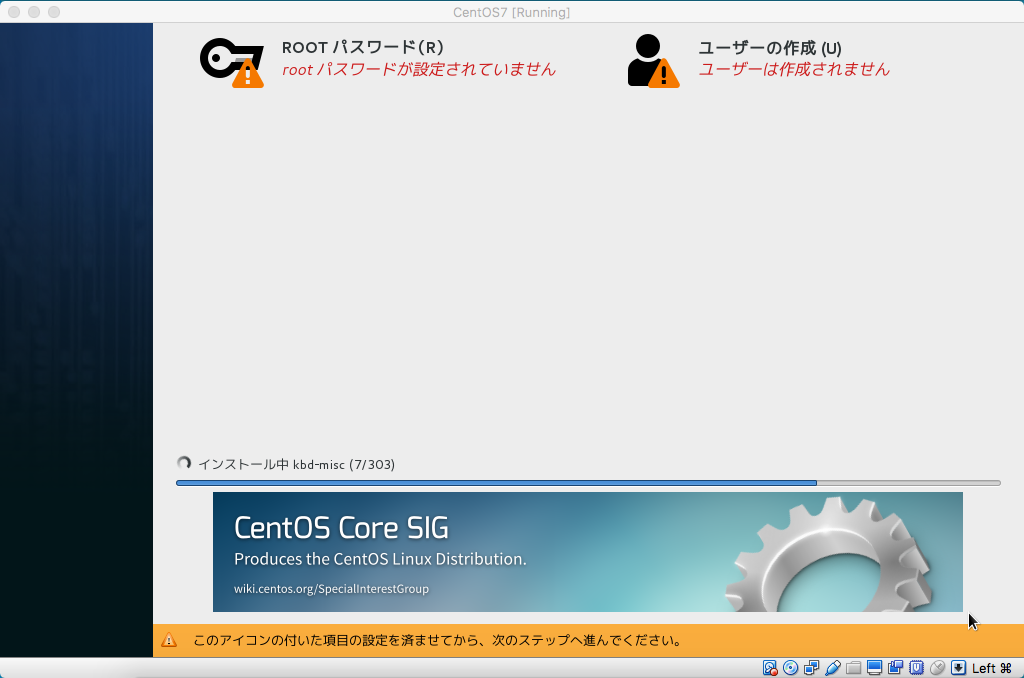Screen dimensions: 1024x678
Task: Click the ユーザーの作成 (U) heading
Action: [x=769, y=48]
